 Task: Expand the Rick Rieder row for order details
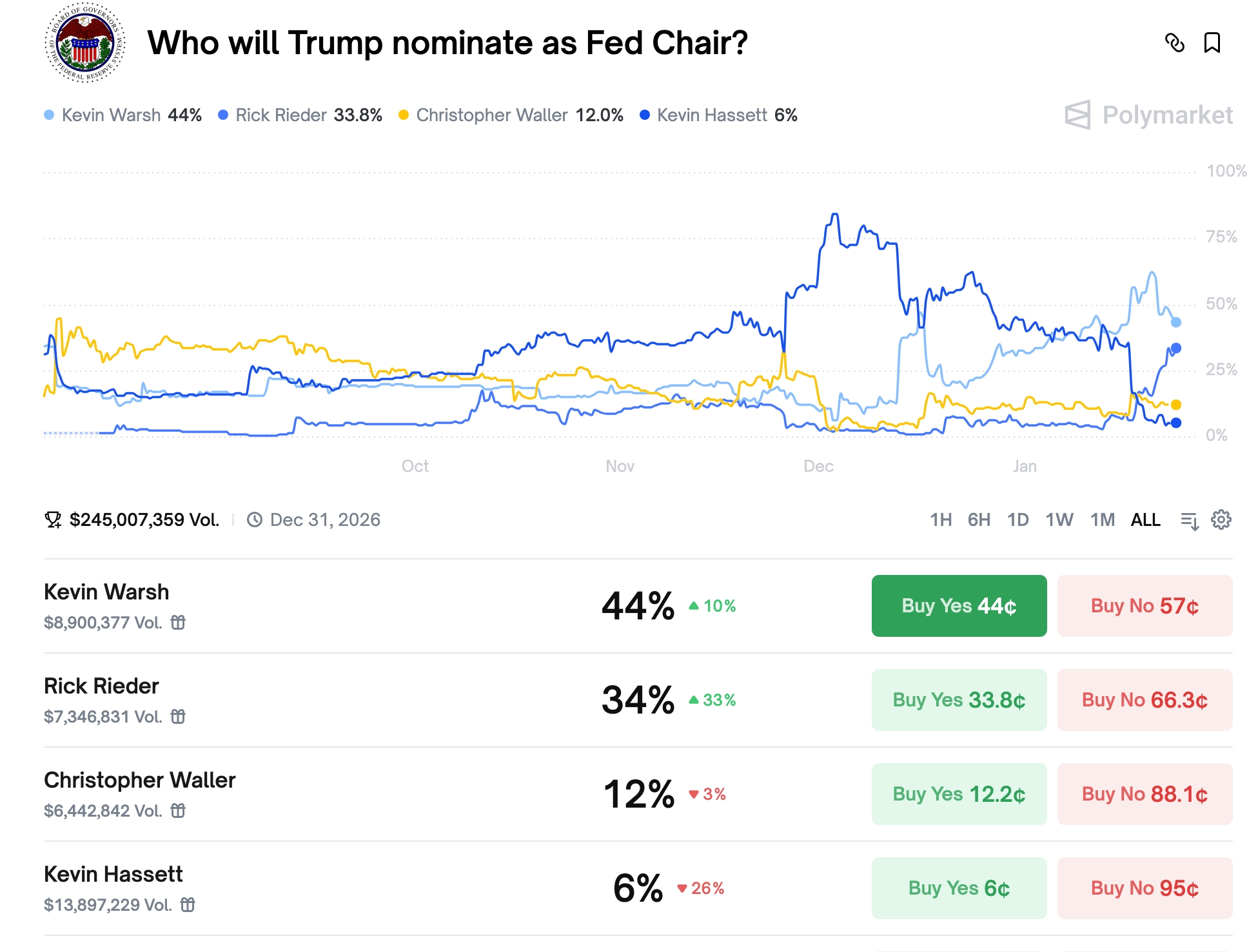coord(101,686)
